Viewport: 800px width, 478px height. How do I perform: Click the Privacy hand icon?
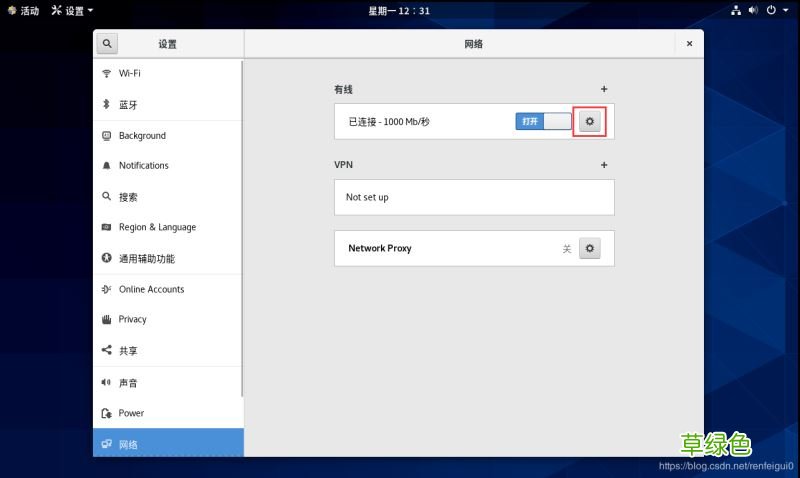coord(106,319)
